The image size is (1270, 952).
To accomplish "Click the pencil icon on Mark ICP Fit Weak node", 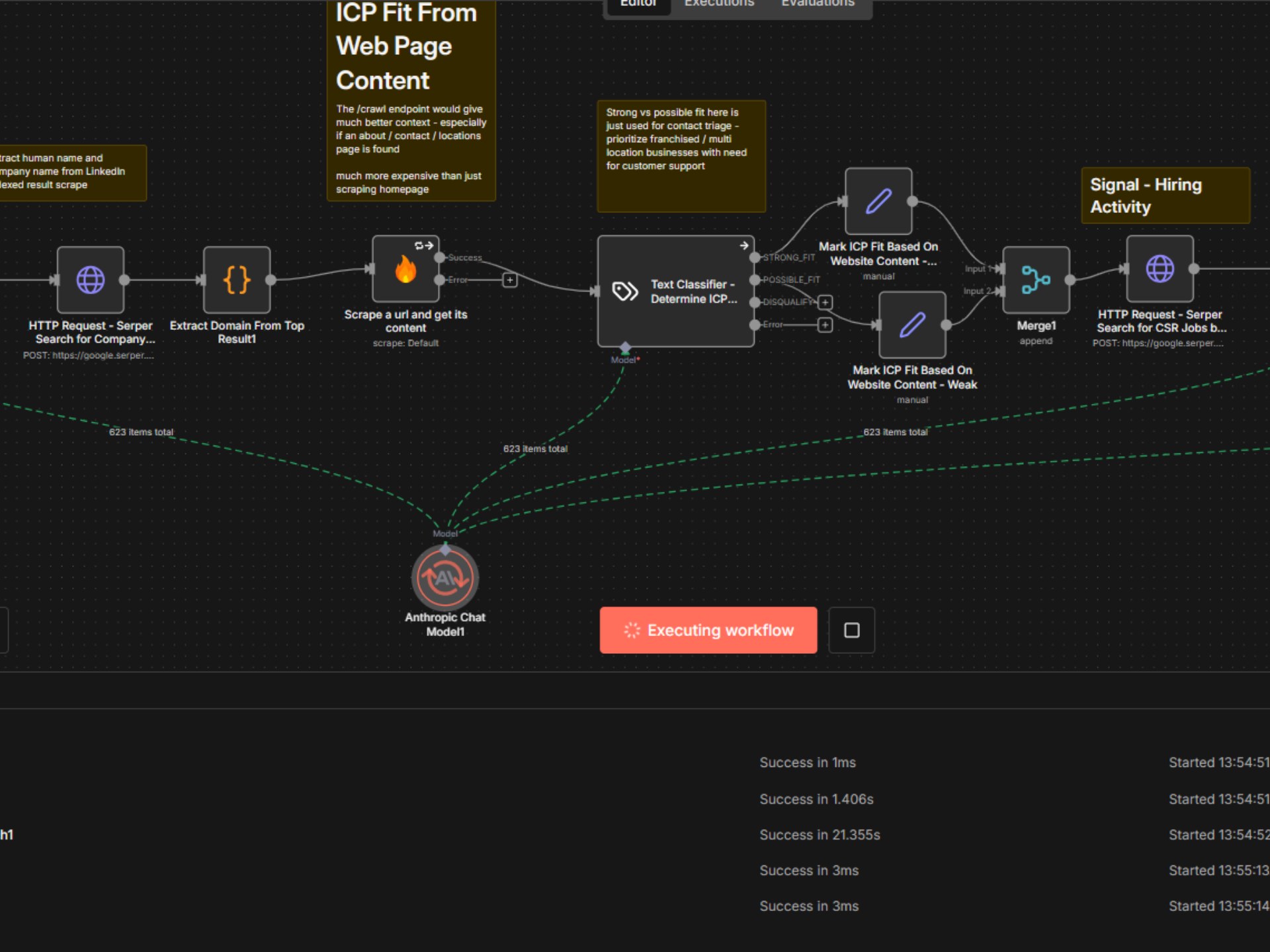I will [x=911, y=325].
